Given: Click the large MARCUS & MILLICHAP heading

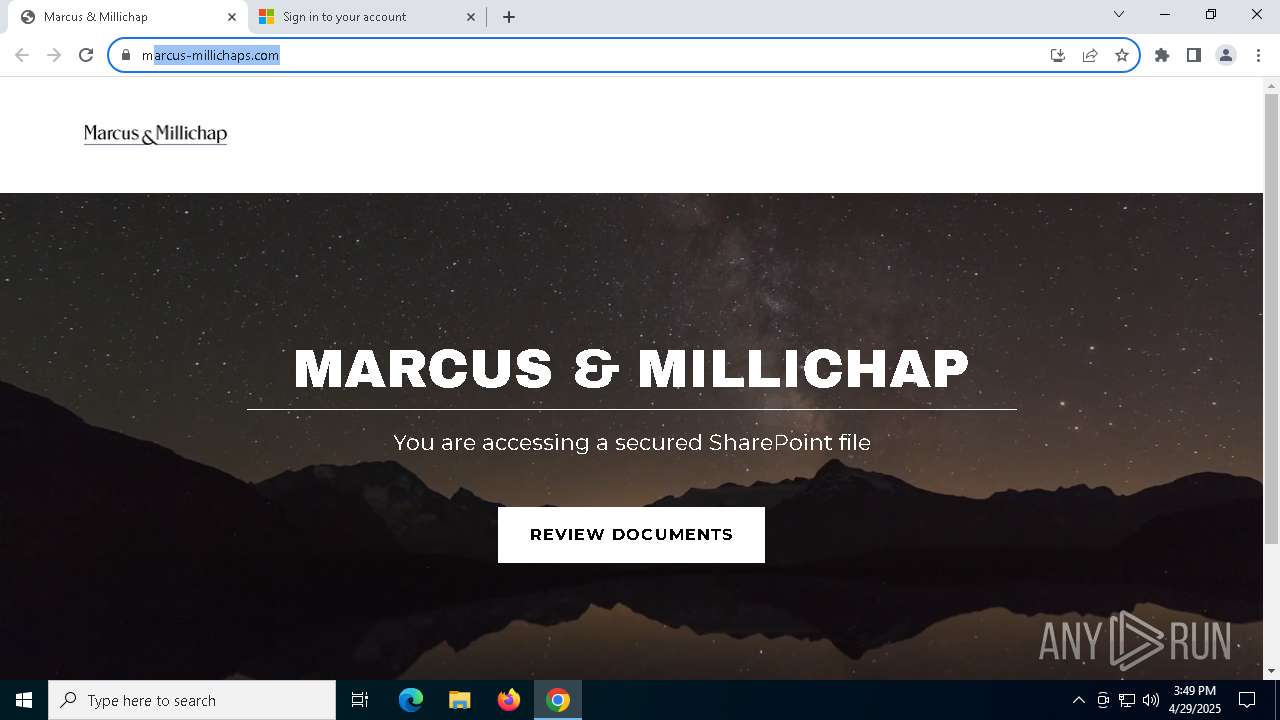Looking at the screenshot, I should click(631, 368).
